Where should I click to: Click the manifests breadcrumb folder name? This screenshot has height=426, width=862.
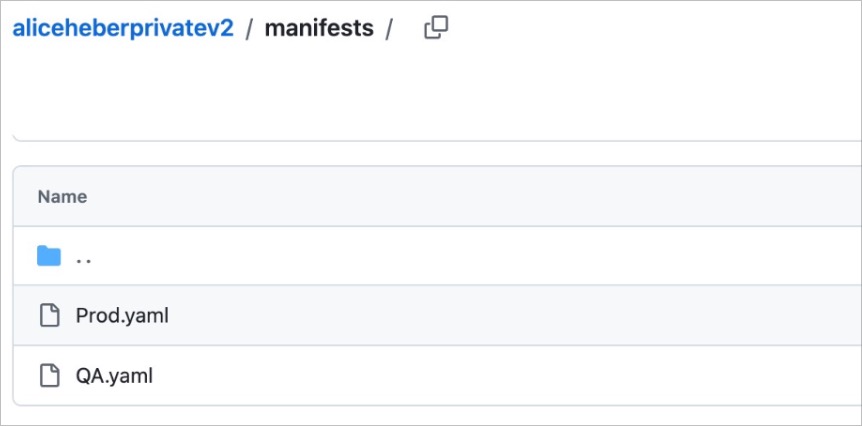pos(318,28)
